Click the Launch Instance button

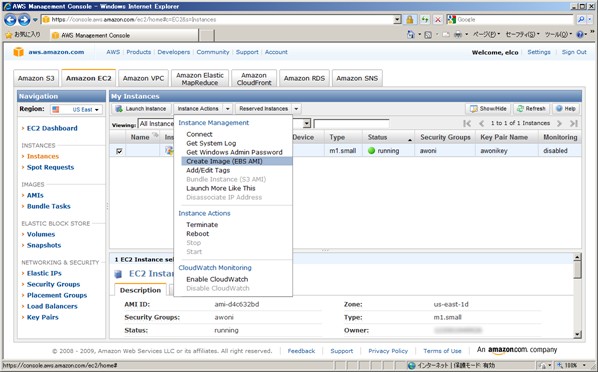(x=141, y=109)
